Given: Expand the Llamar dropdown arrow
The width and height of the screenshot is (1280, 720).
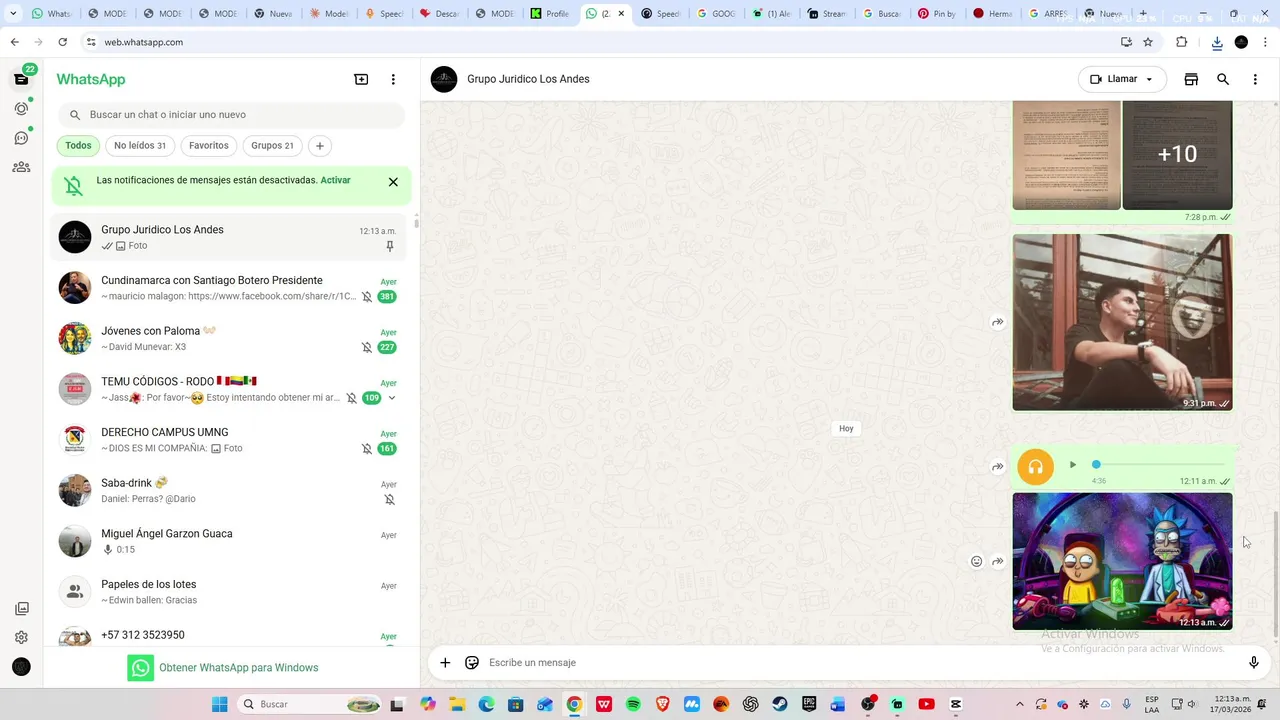Looking at the screenshot, I should point(1149,79).
